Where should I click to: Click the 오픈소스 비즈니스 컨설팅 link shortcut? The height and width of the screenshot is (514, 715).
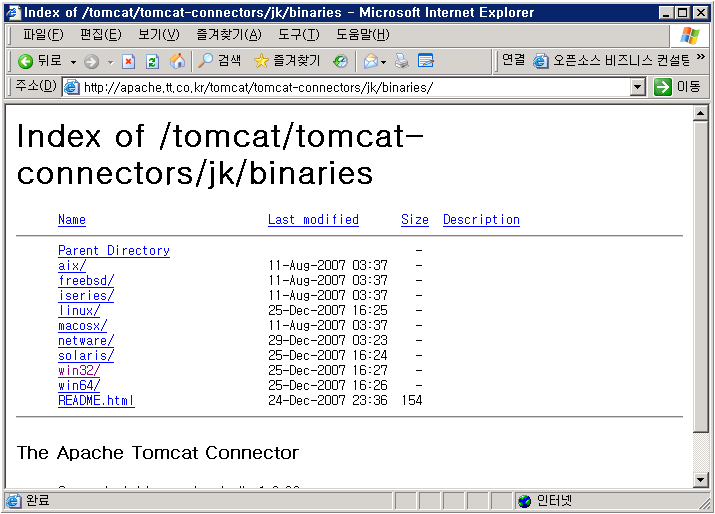tap(612, 60)
